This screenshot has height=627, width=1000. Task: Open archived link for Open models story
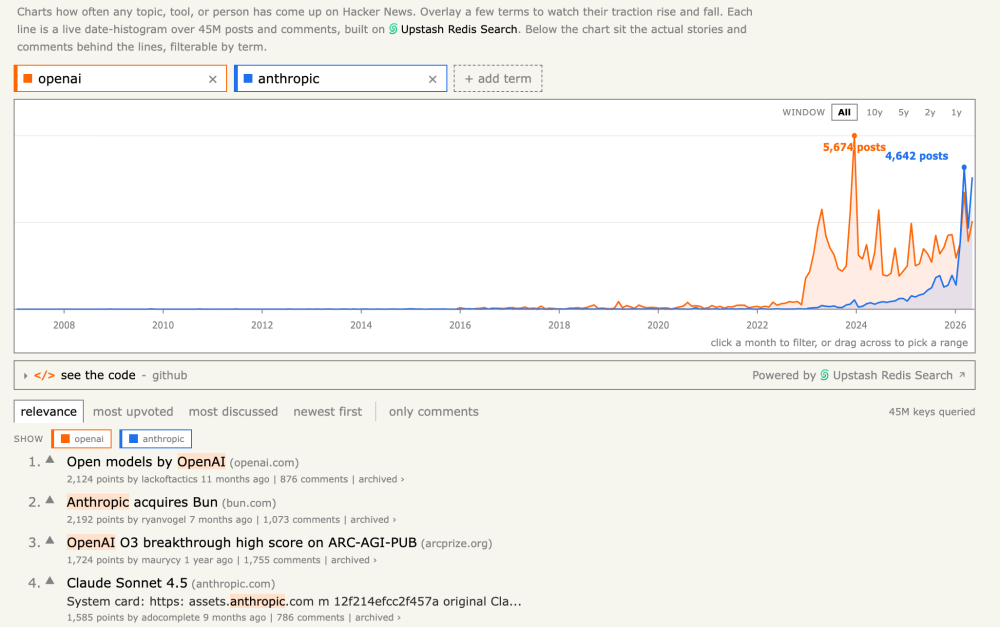pyautogui.click(x=381, y=479)
